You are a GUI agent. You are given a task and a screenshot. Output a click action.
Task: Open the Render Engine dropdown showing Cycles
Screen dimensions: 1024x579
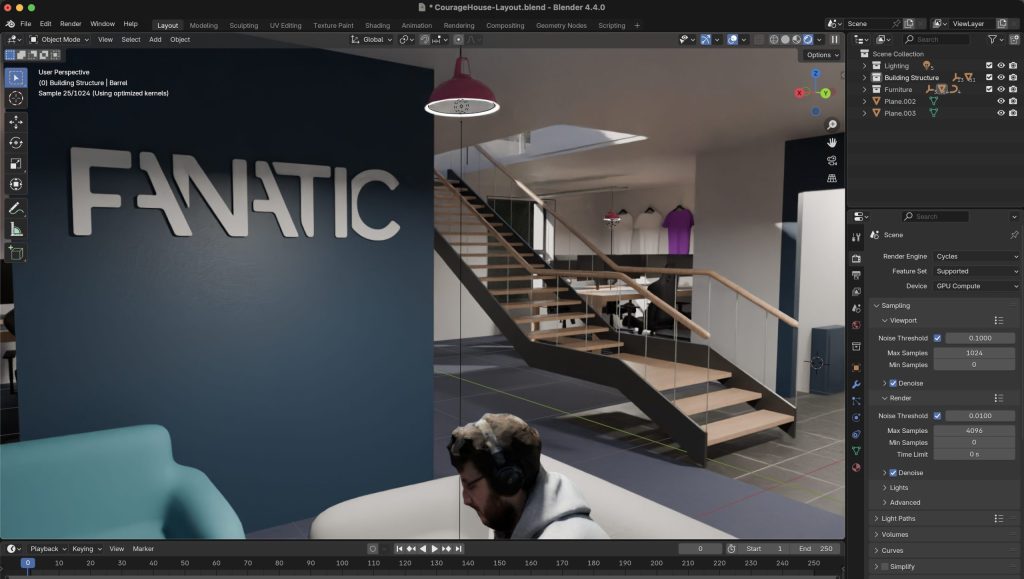click(975, 256)
